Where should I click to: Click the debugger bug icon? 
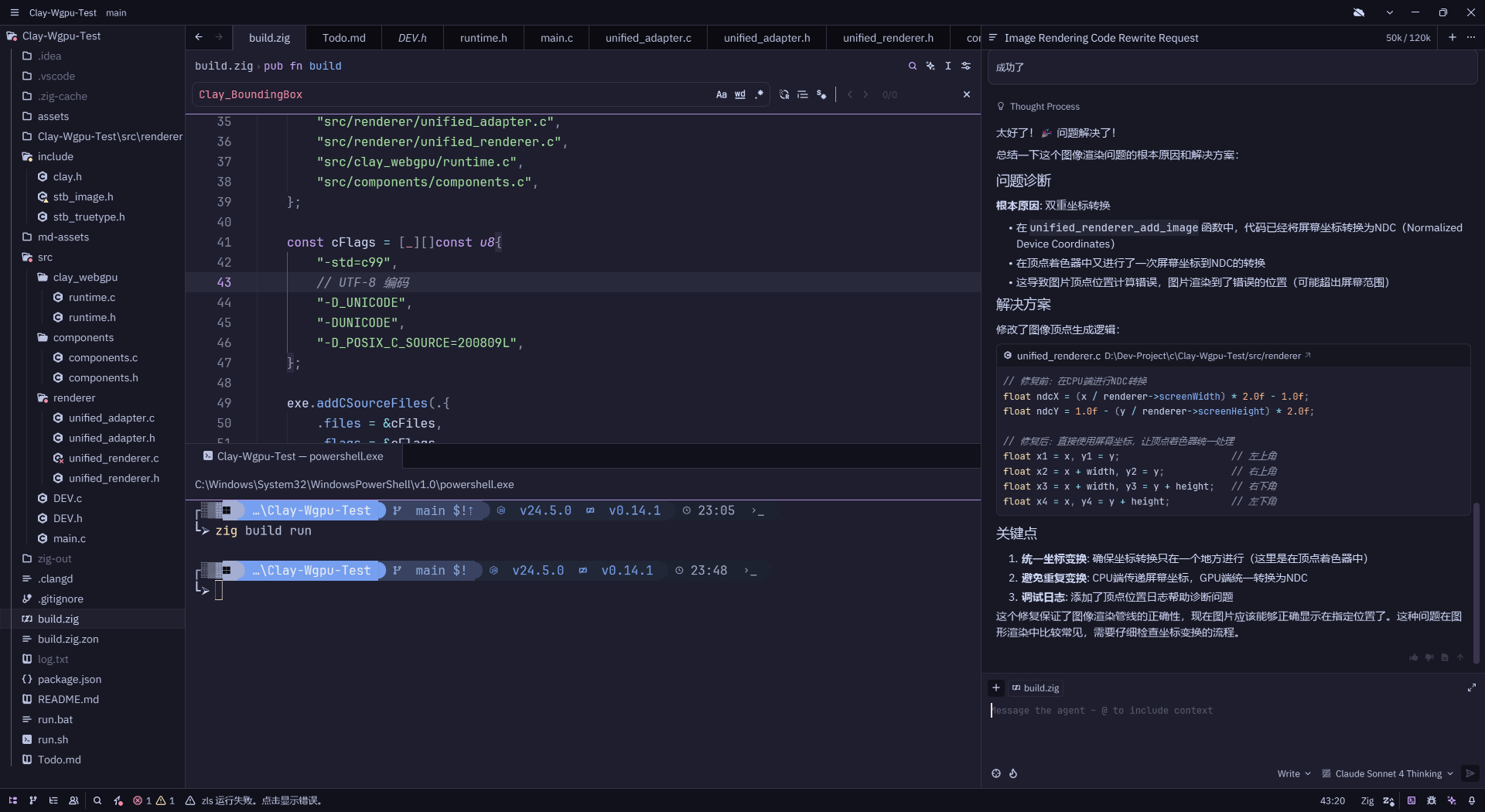(x=1432, y=800)
